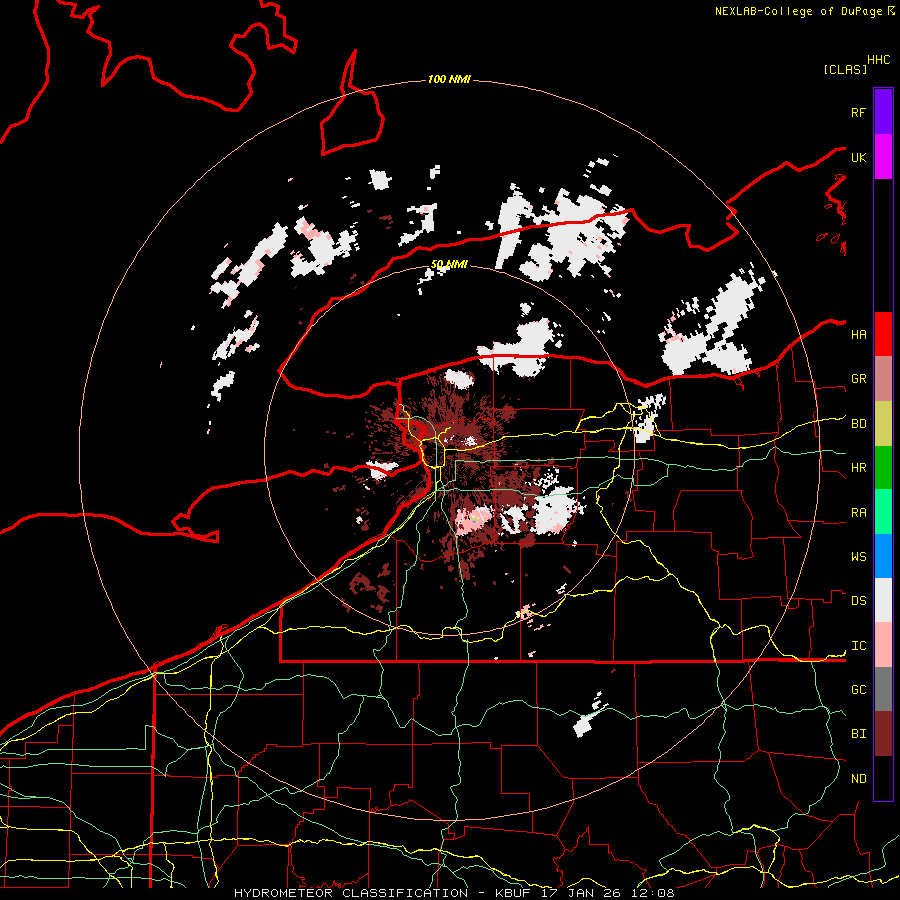This screenshot has width=900, height=900.
Task: Click the HR legend label
Action: (858, 468)
